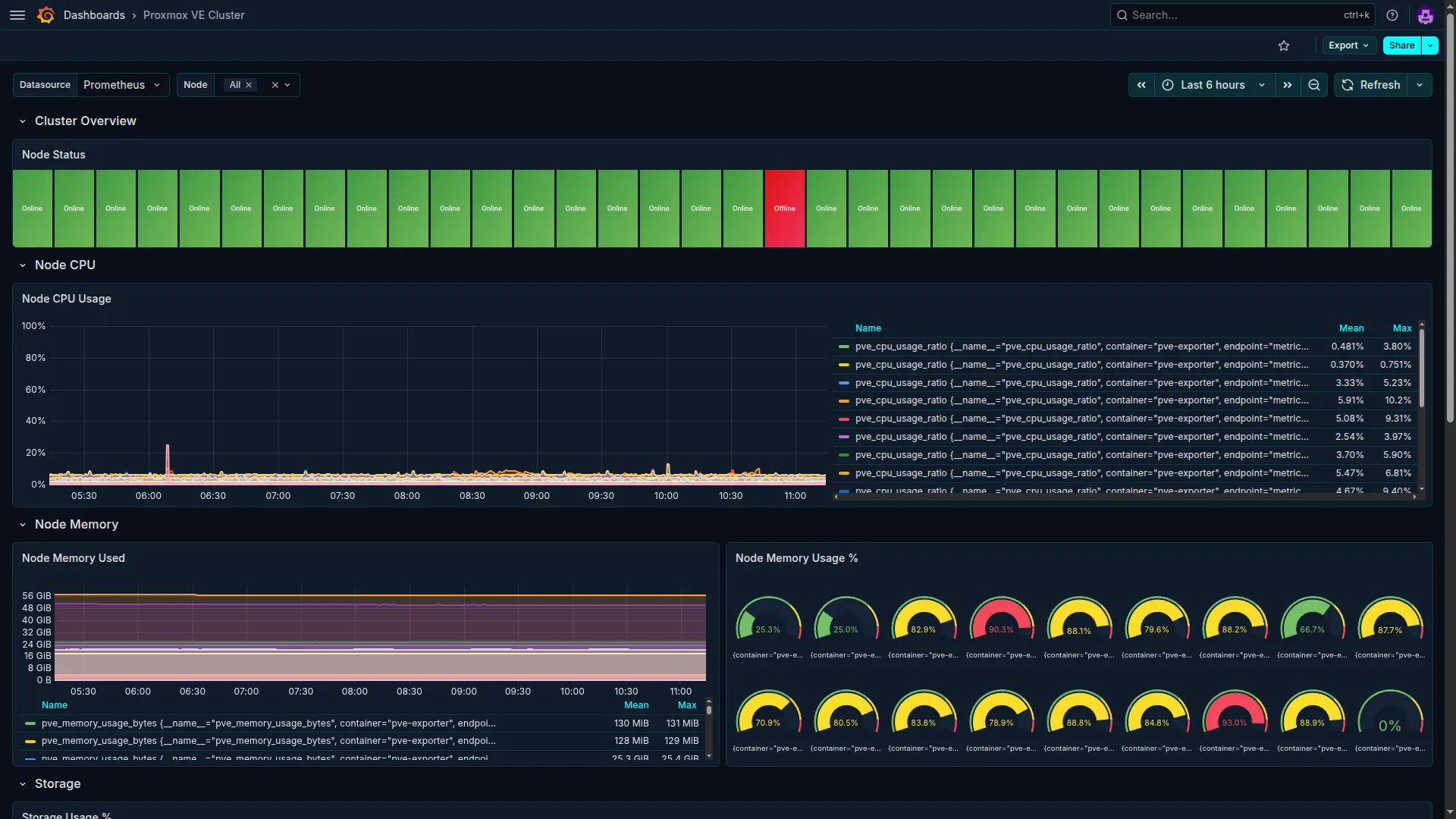
Task: Open the Node variable dropdown arrow
Action: (x=288, y=85)
